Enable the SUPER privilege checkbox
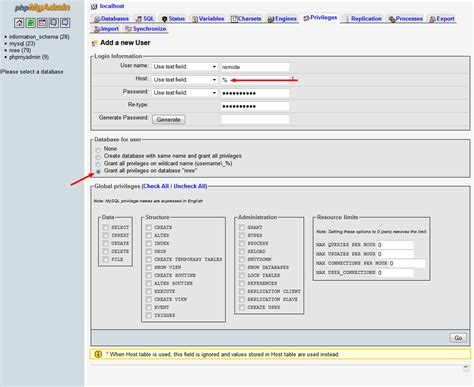474x387 pixels. coord(242,235)
